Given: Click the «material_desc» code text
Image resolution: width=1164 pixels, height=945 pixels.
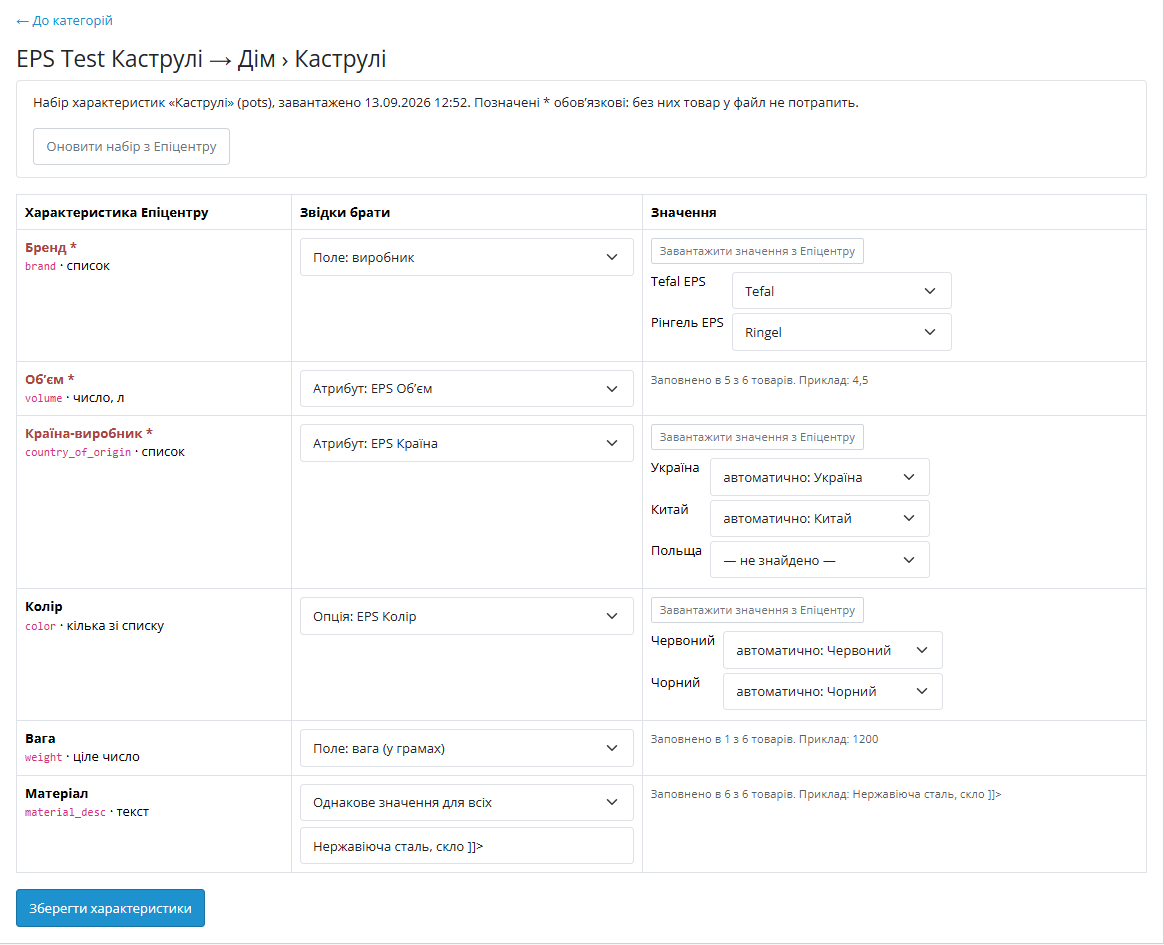Looking at the screenshot, I should (65, 812).
